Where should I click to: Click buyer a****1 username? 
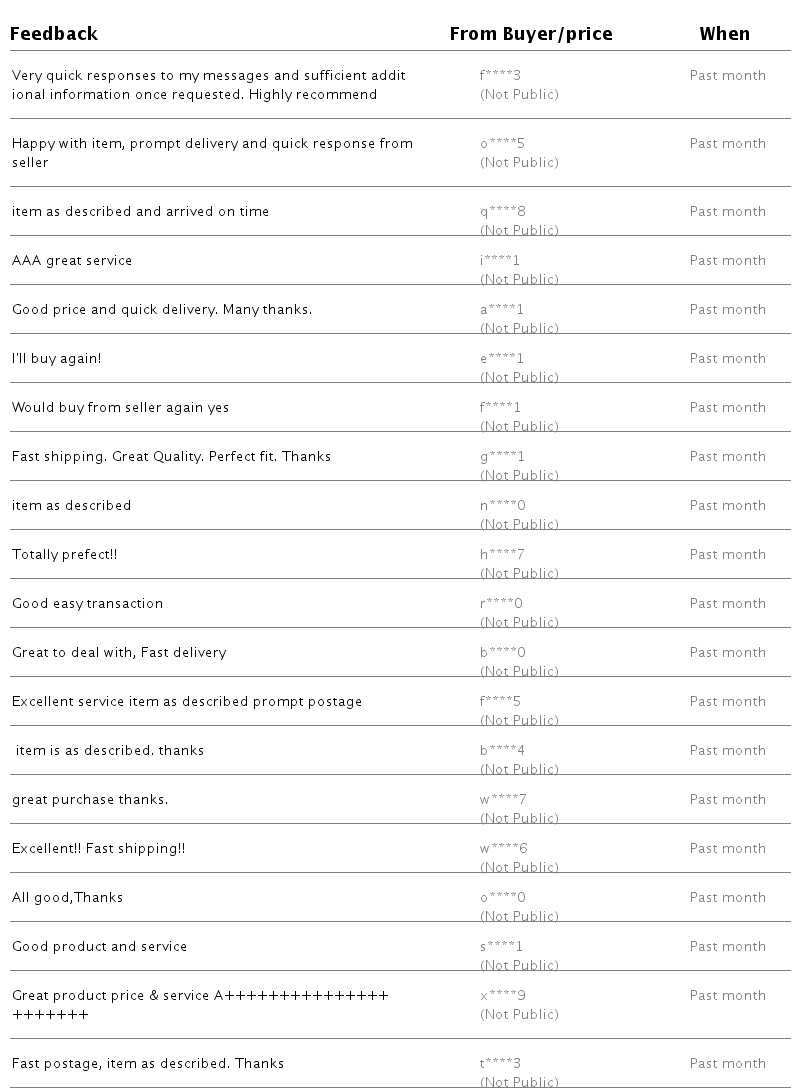pos(502,309)
